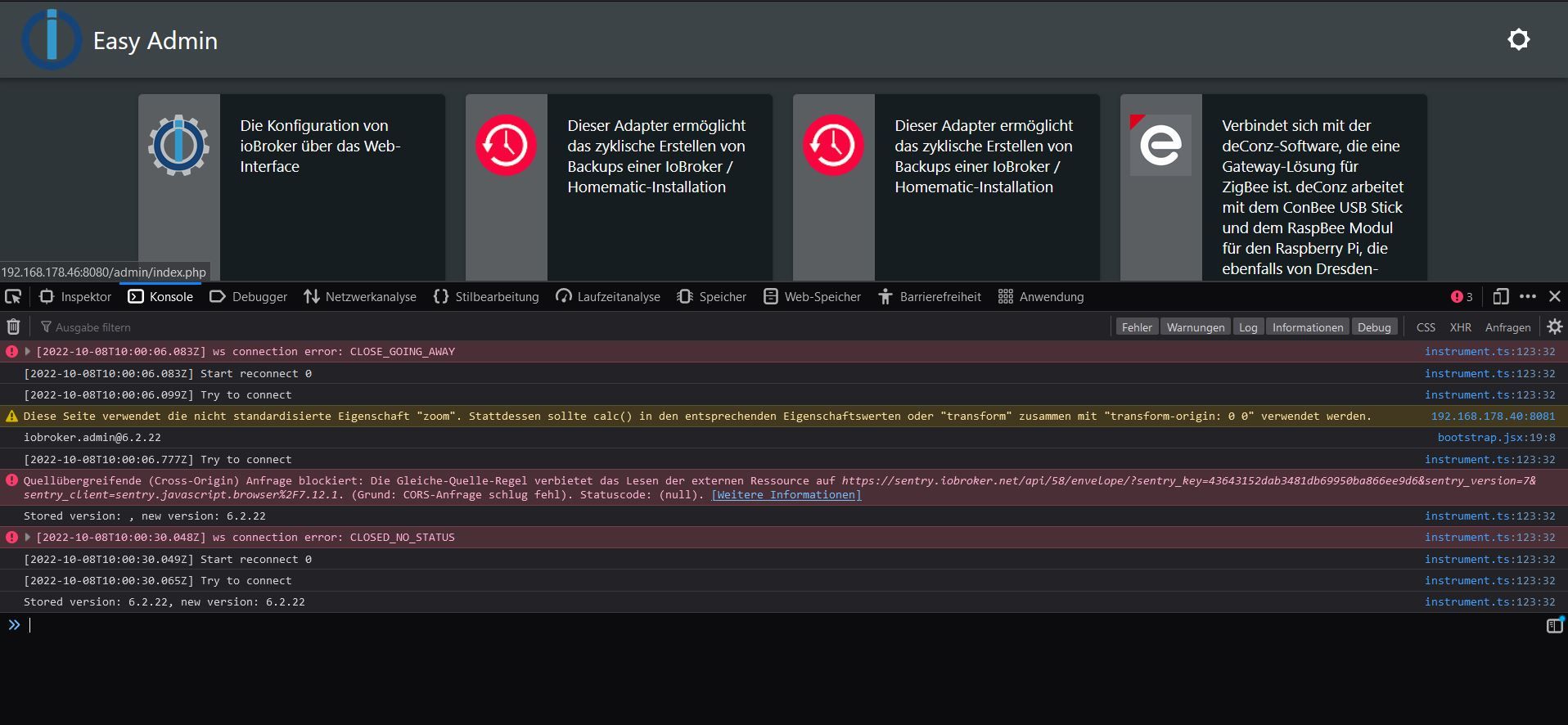Open 192.168.178.40:8081 source link on warning
The height and width of the screenshot is (725, 1568).
1493,417
